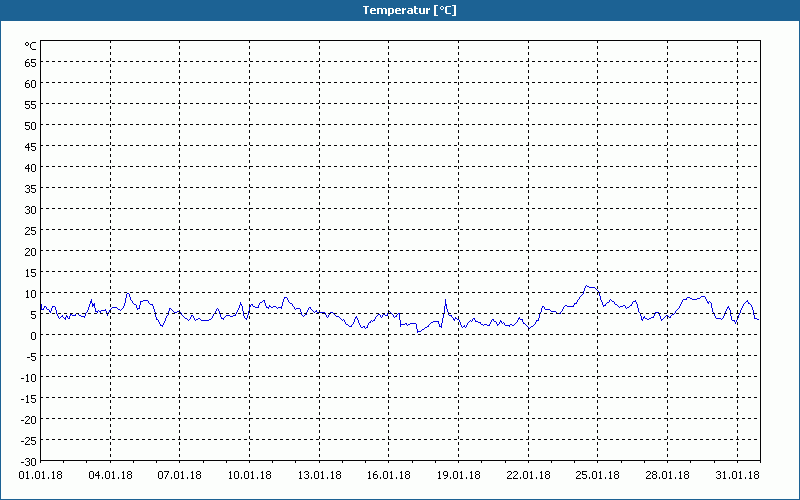Screen dimensions: 800x500
Task: Select the -30 value on the temperature axis
Action: click(29, 462)
